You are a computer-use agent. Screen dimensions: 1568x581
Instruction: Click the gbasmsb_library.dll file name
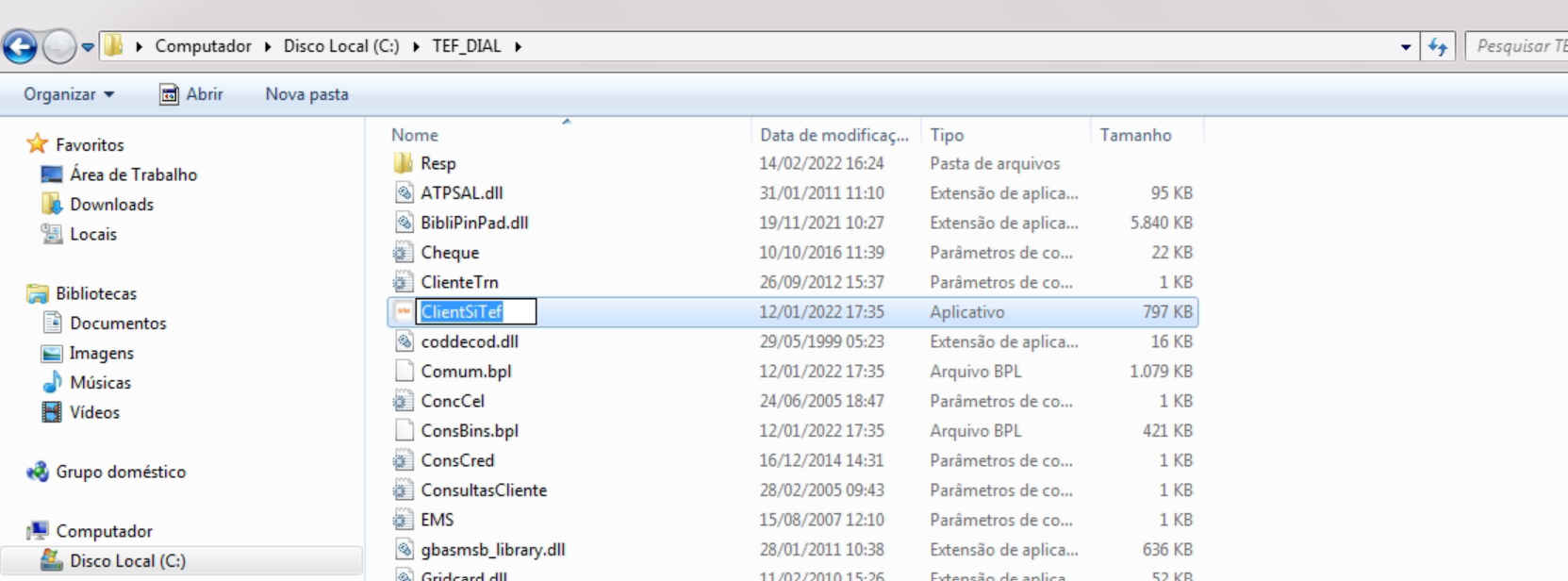click(x=493, y=550)
